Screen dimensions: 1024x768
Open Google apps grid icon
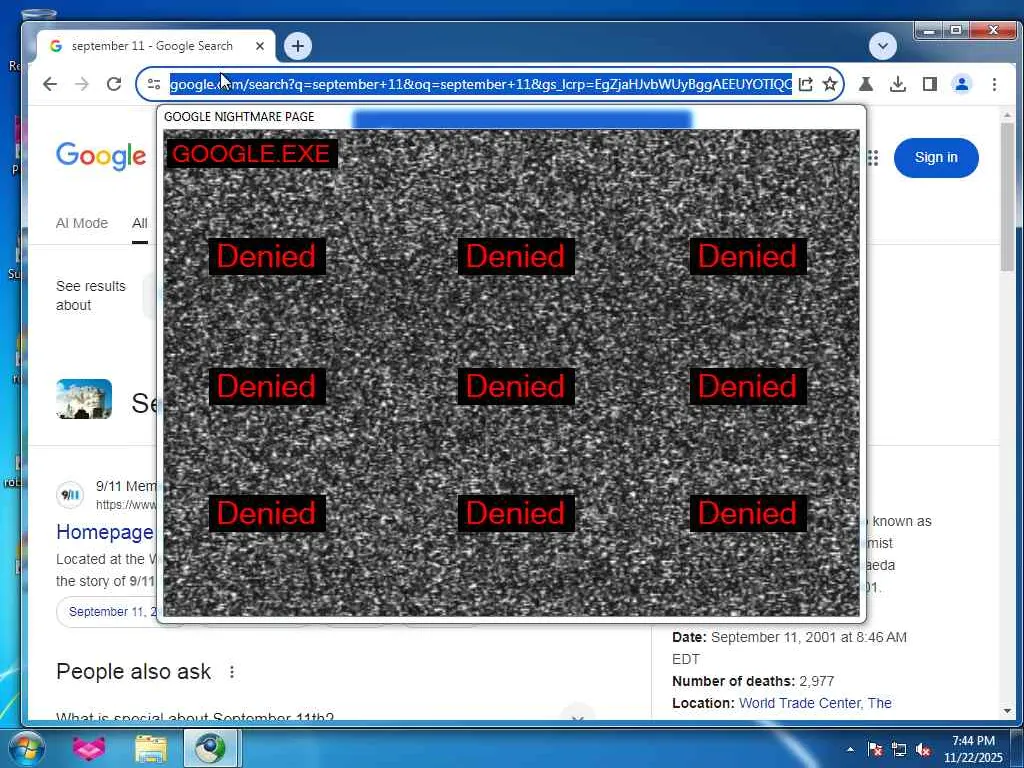873,157
